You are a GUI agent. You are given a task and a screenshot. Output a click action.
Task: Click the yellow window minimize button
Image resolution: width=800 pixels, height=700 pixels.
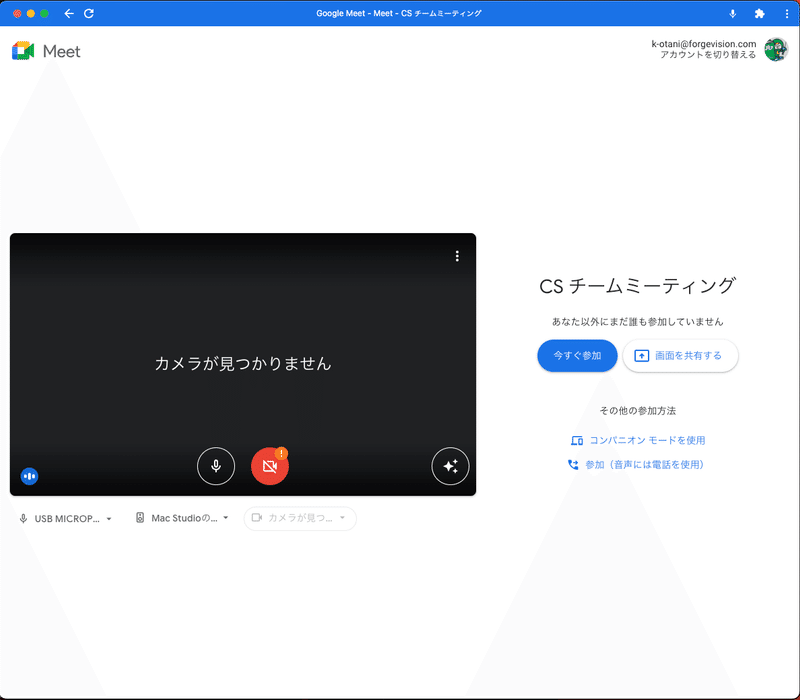click(x=31, y=14)
